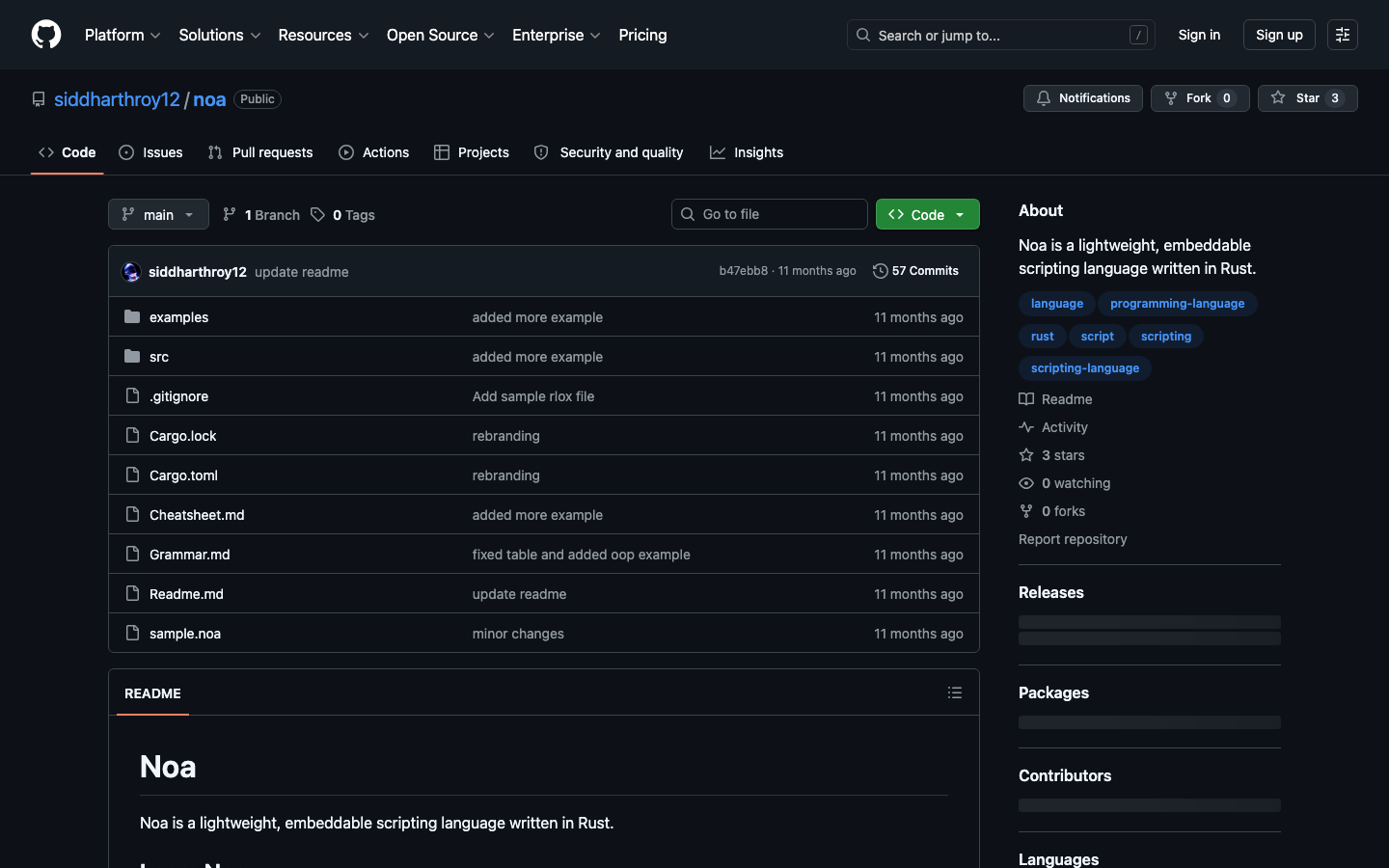The height and width of the screenshot is (868, 1389).
Task: Focus the Search or jump to field
Action: tap(1001, 35)
